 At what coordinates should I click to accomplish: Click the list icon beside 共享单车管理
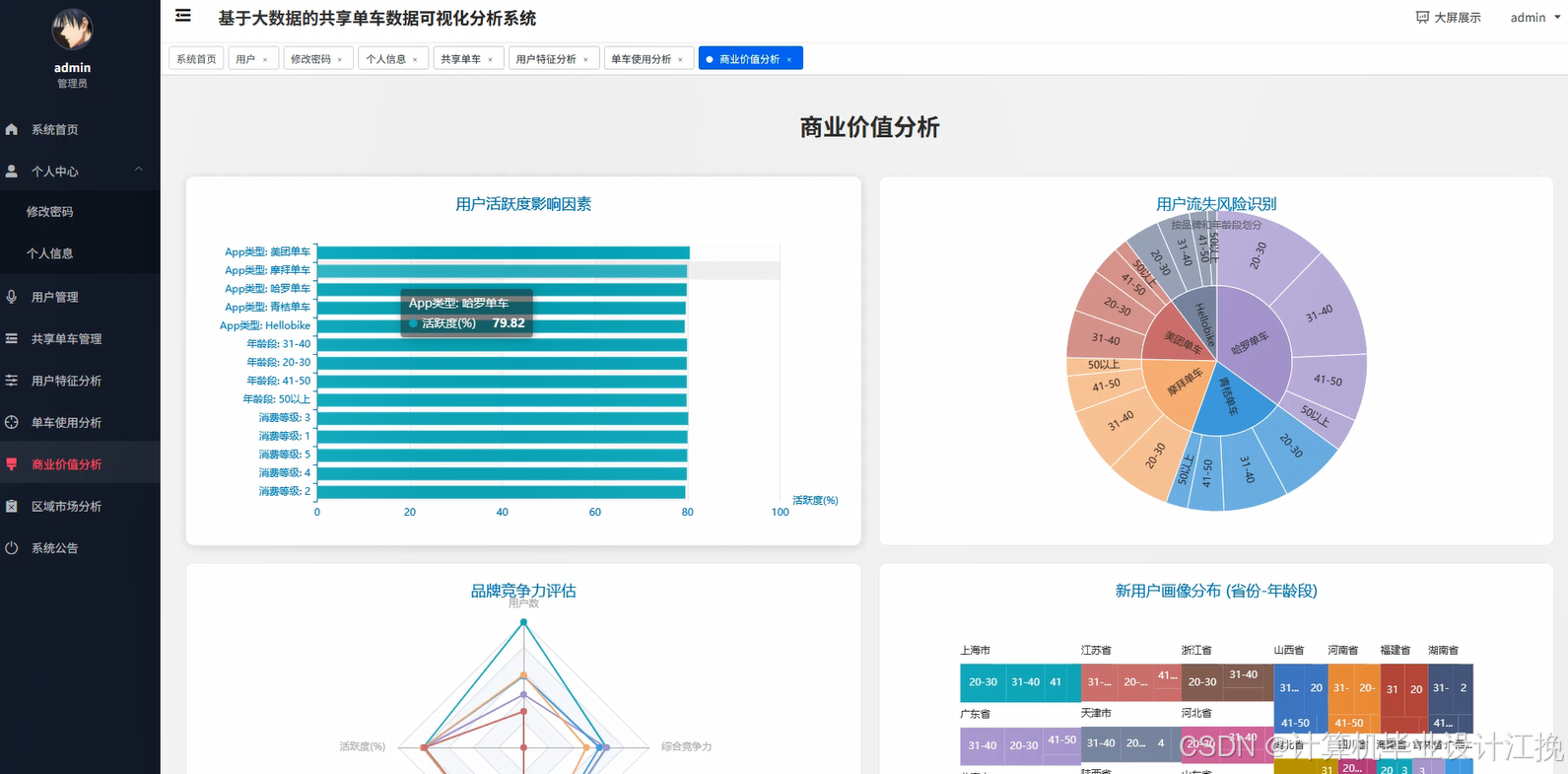[x=12, y=338]
